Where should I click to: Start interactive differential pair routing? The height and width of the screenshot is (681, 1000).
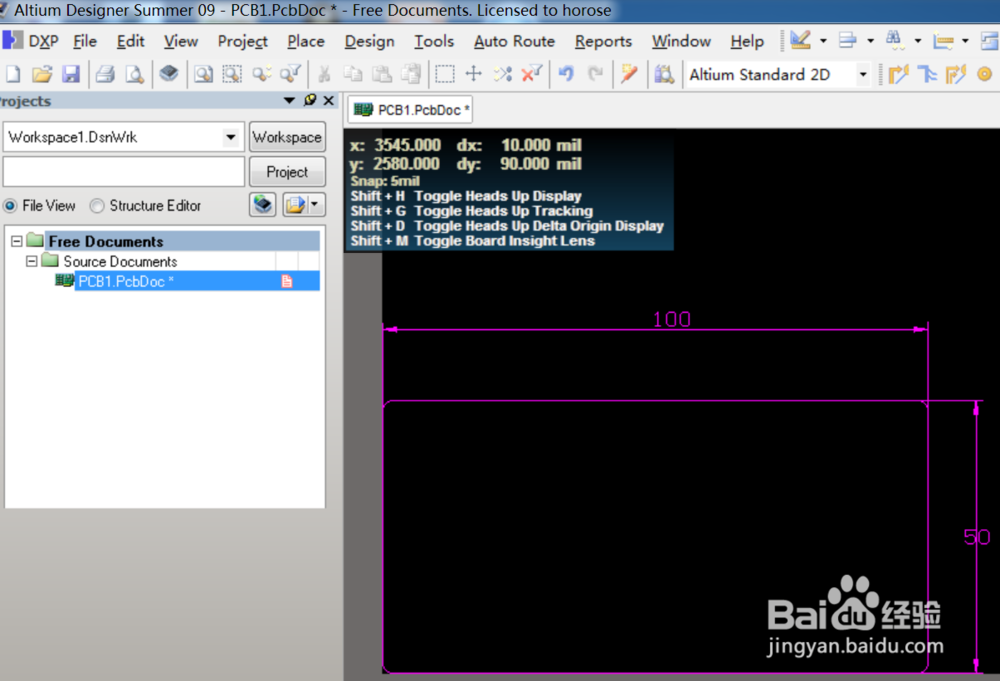[x=927, y=75]
